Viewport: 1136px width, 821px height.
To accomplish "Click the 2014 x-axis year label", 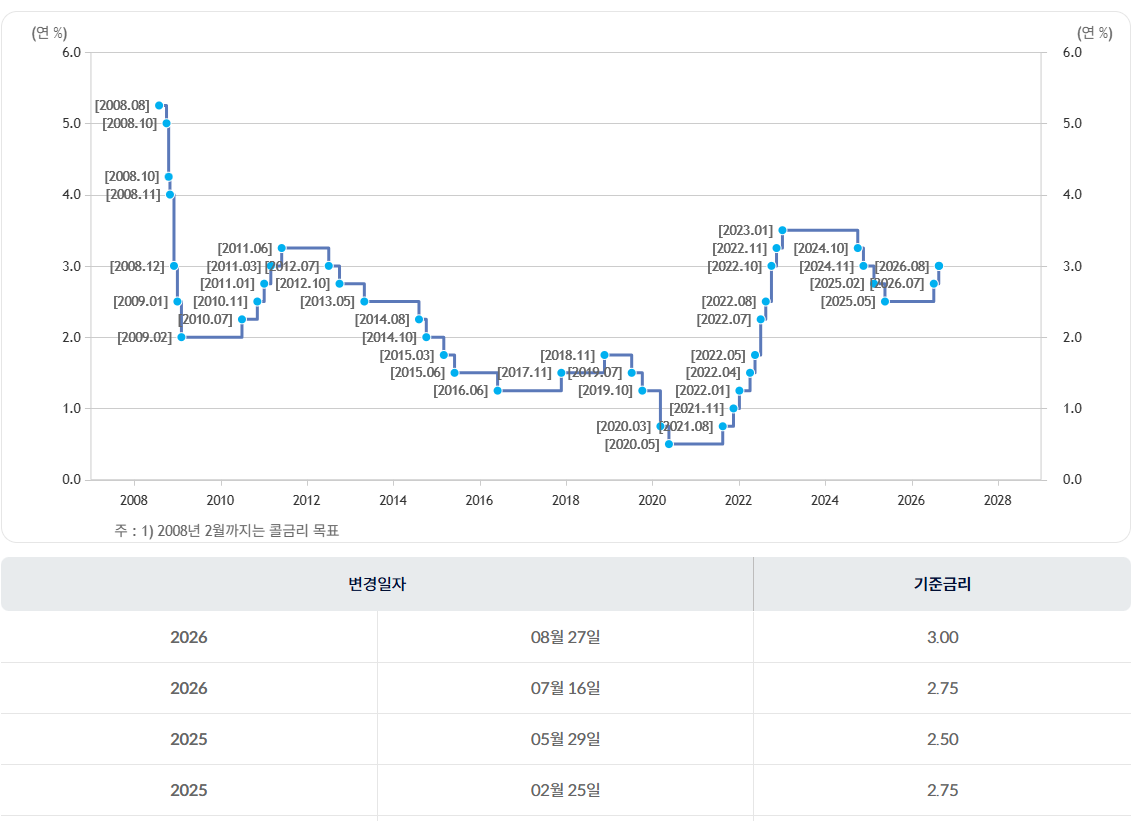I will click(393, 500).
